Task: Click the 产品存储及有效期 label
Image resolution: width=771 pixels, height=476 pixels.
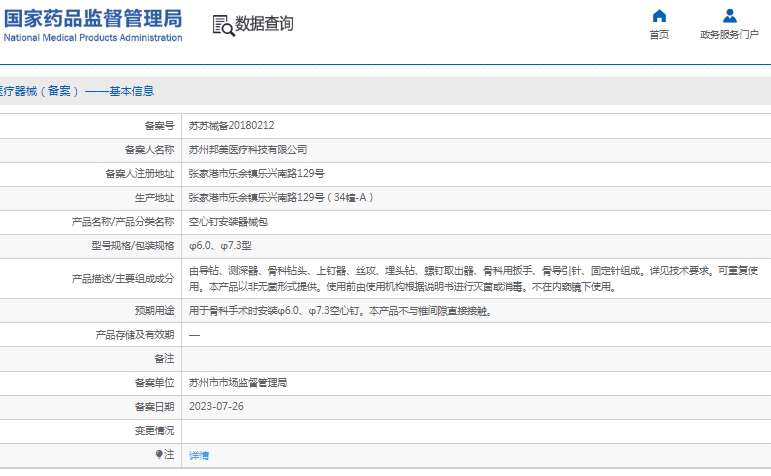Action: (x=135, y=335)
